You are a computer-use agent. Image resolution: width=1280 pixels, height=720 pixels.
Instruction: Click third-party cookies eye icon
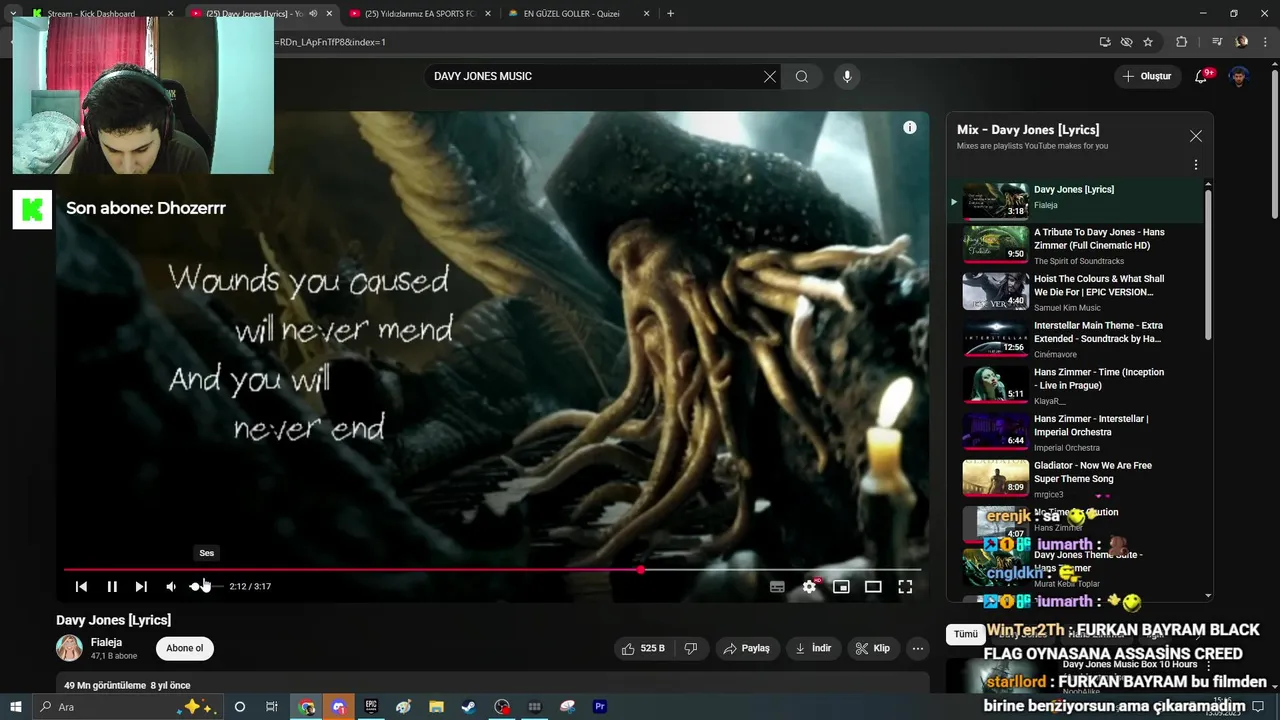click(x=1126, y=42)
